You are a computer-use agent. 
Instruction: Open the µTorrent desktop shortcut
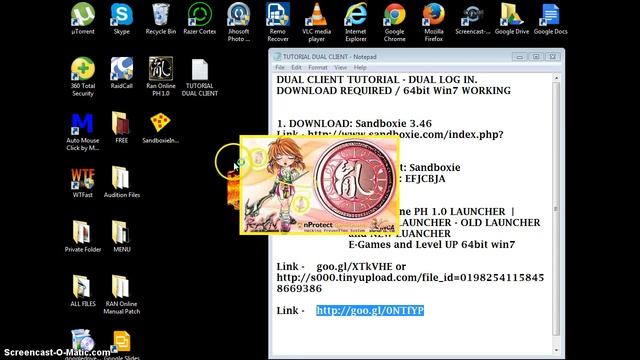click(83, 19)
